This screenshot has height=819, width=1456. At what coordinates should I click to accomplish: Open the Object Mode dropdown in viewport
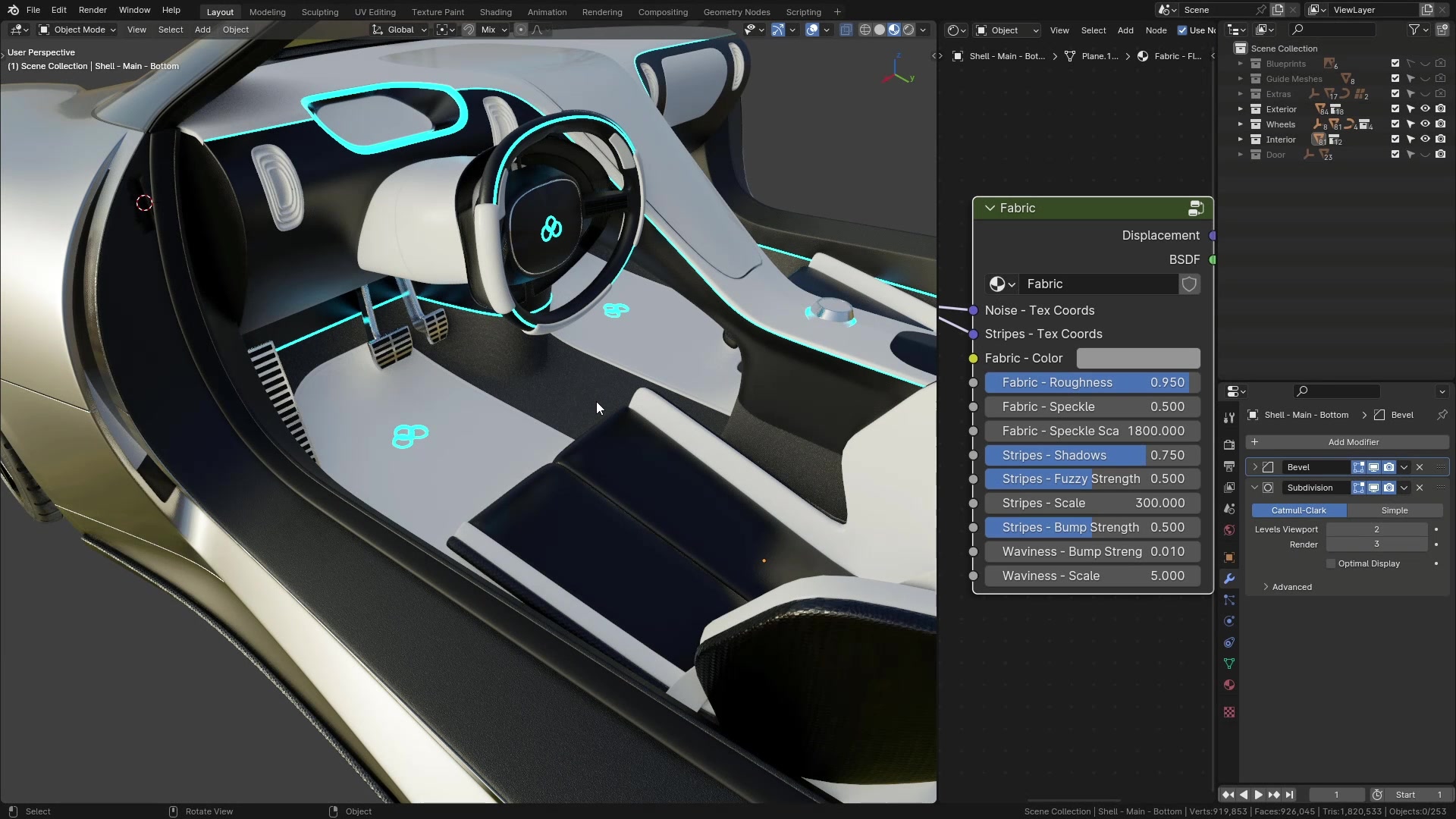[x=77, y=30]
